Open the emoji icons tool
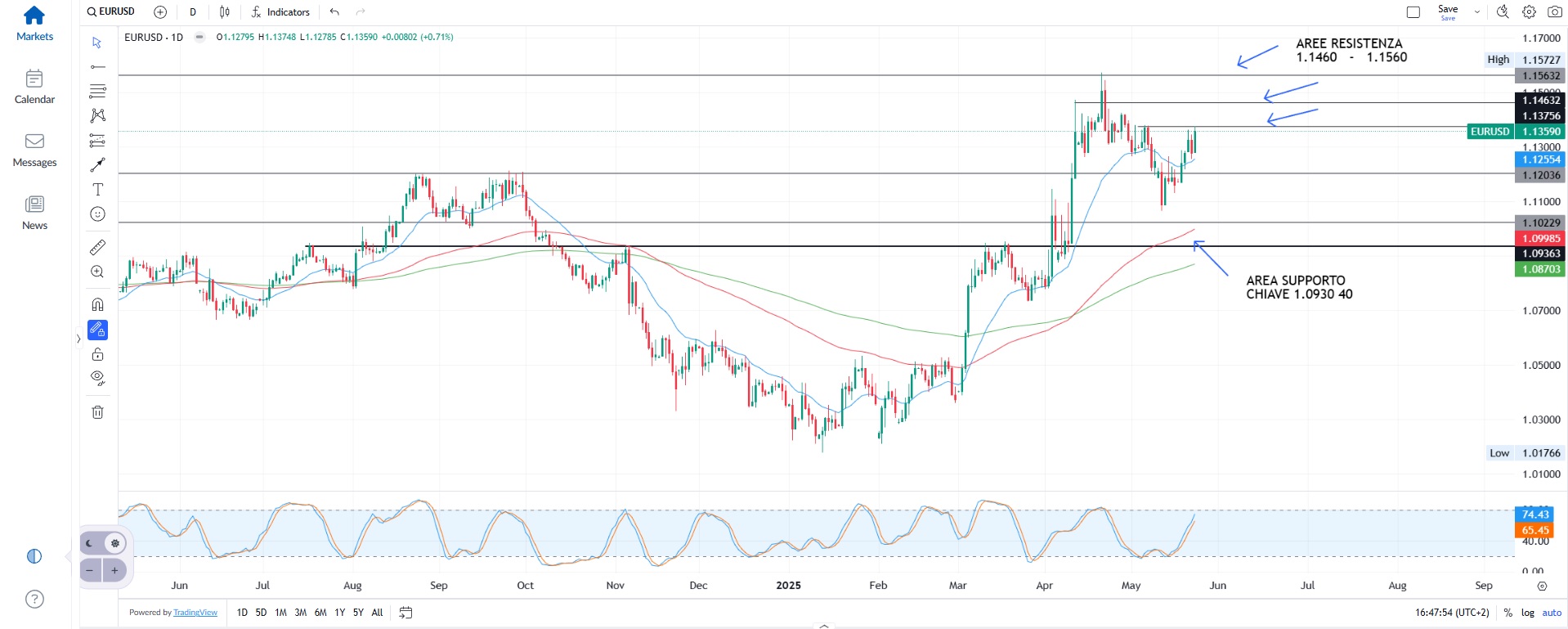 click(x=97, y=214)
